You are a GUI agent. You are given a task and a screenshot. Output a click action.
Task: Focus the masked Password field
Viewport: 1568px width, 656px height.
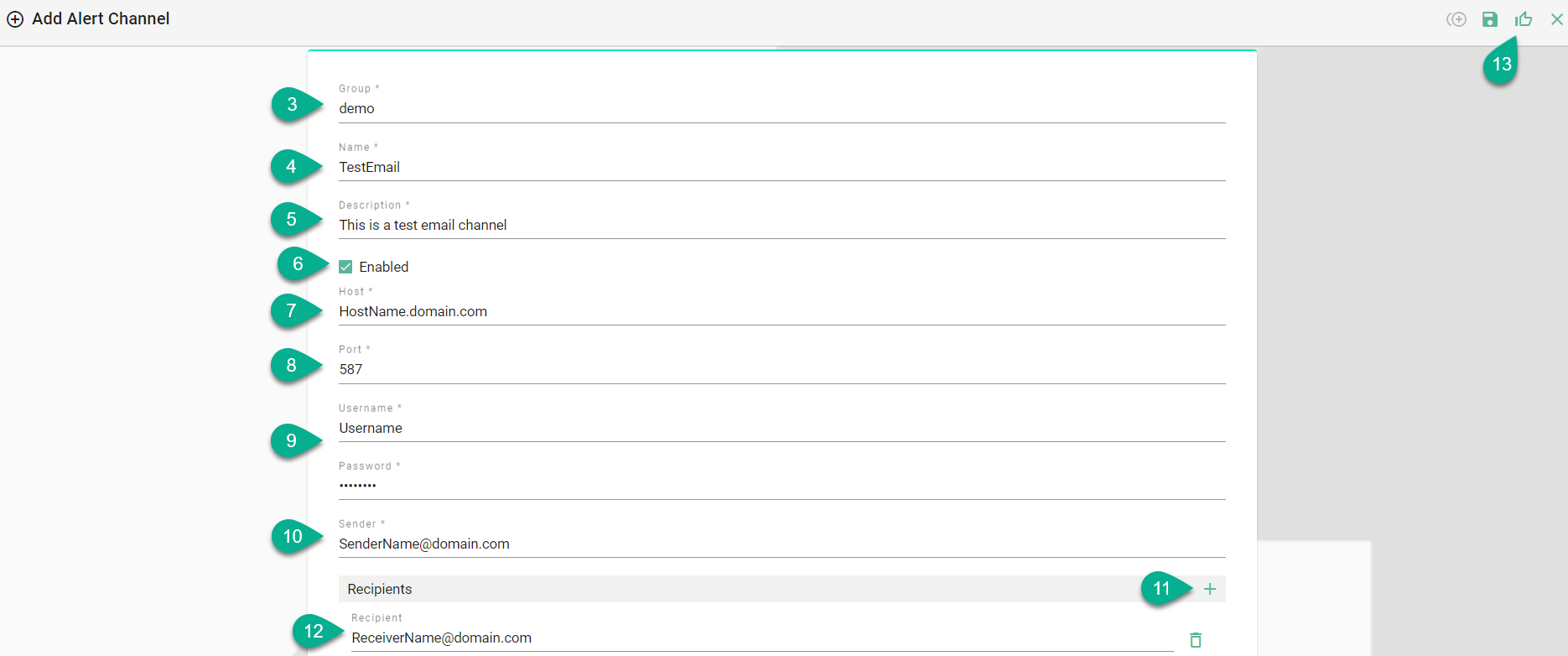tap(781, 487)
